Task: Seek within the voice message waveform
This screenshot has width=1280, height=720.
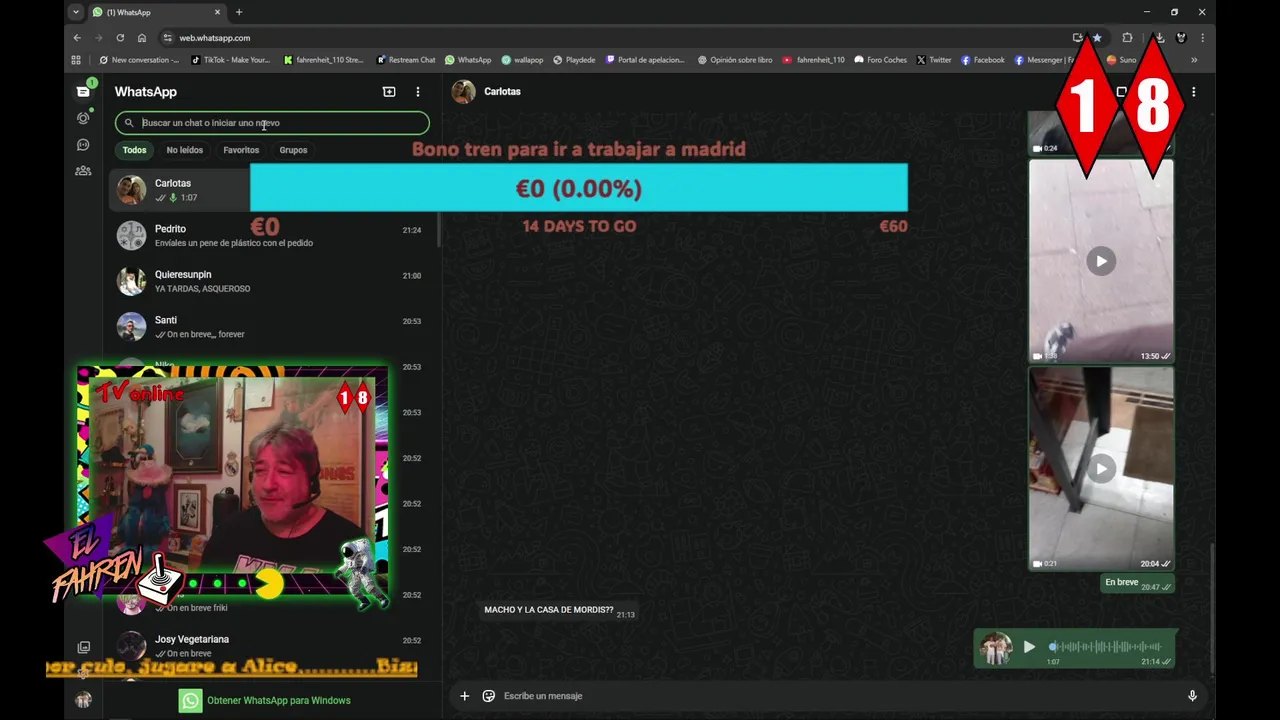Action: [x=1105, y=646]
